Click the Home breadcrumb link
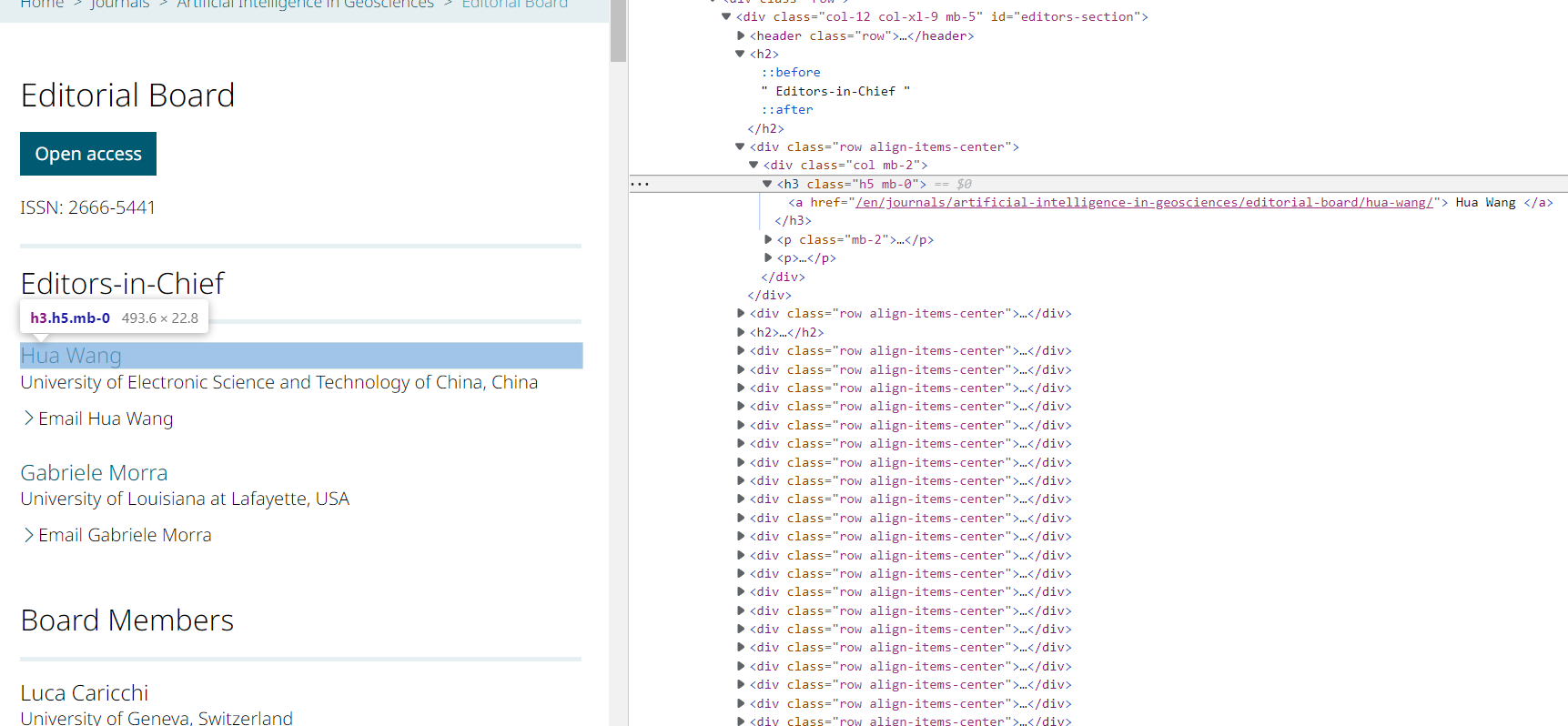The image size is (1568, 726). pyautogui.click(x=42, y=5)
